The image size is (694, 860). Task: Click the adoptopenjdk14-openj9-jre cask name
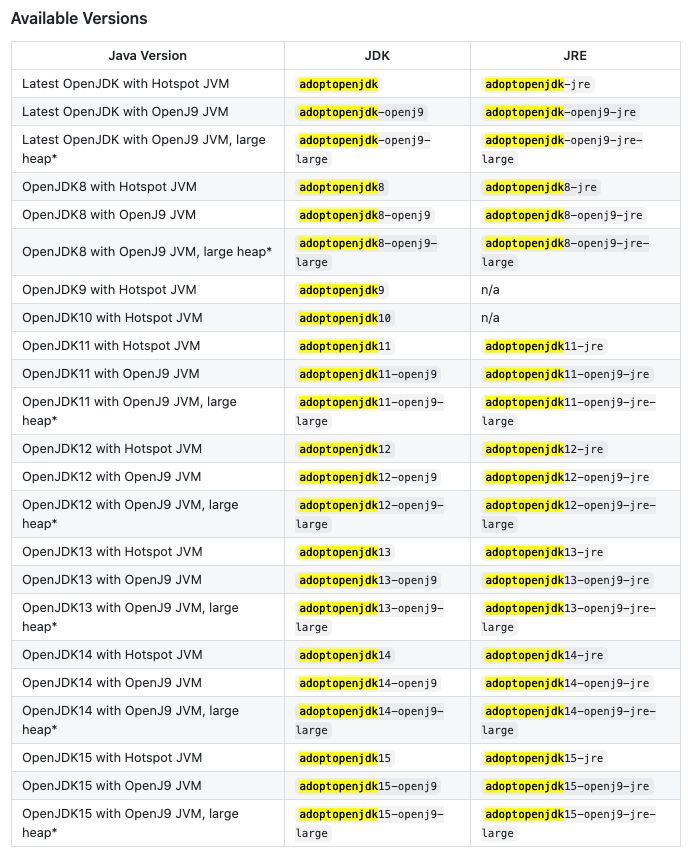pyautogui.click(x=567, y=684)
